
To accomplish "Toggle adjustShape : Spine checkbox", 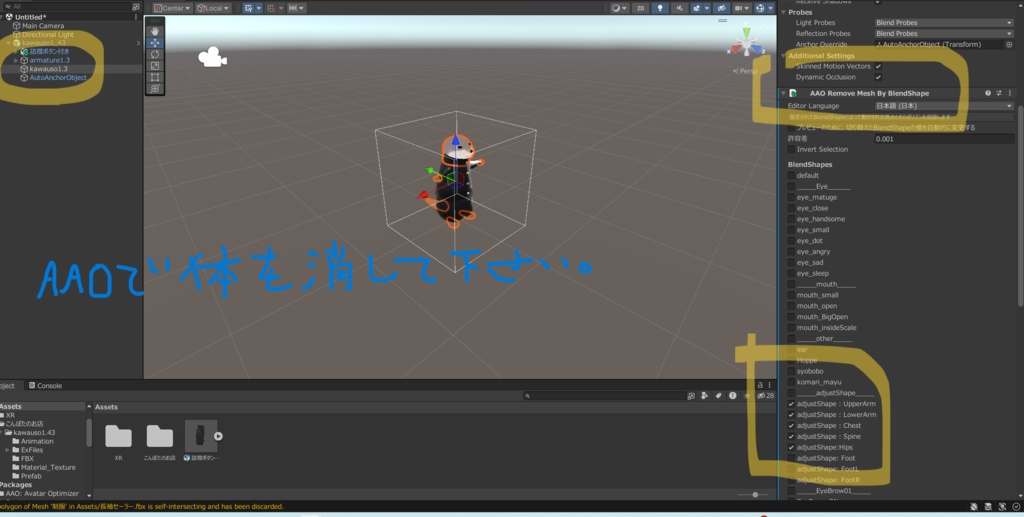I will click(x=792, y=437).
